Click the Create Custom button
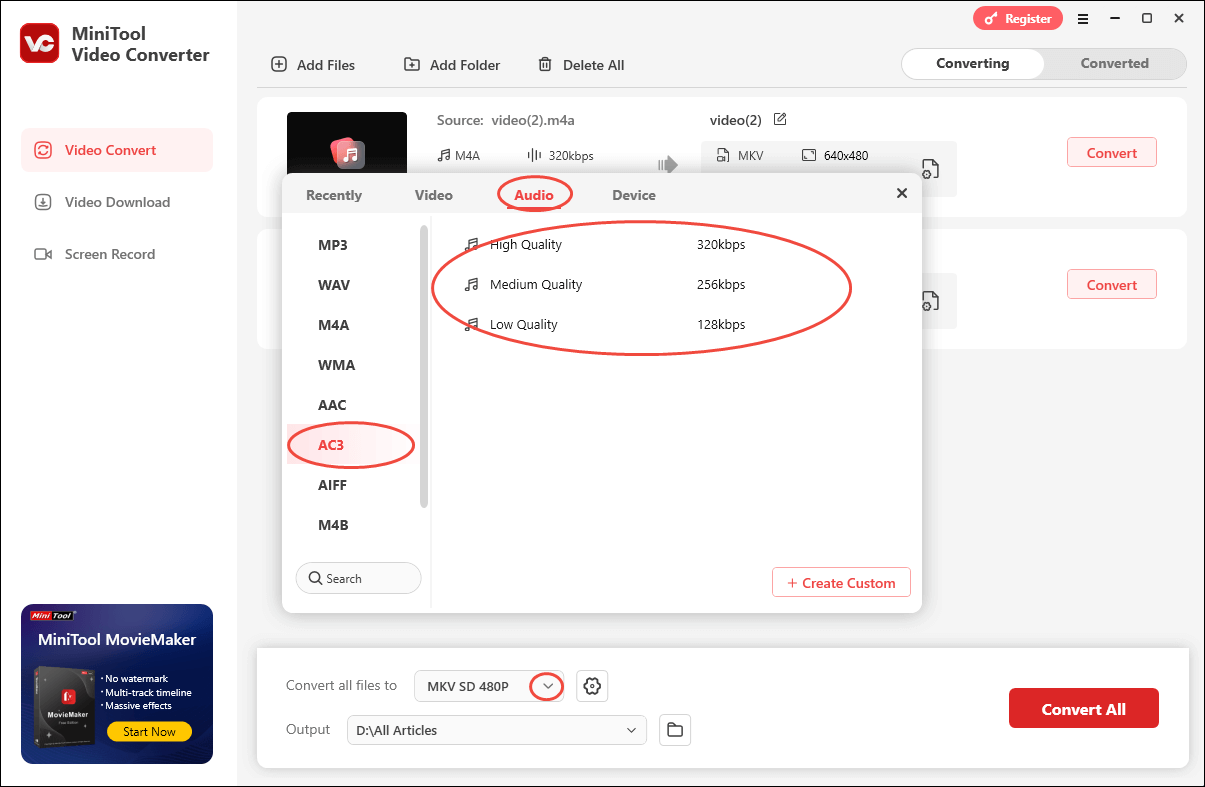The width and height of the screenshot is (1205, 787). (x=841, y=582)
